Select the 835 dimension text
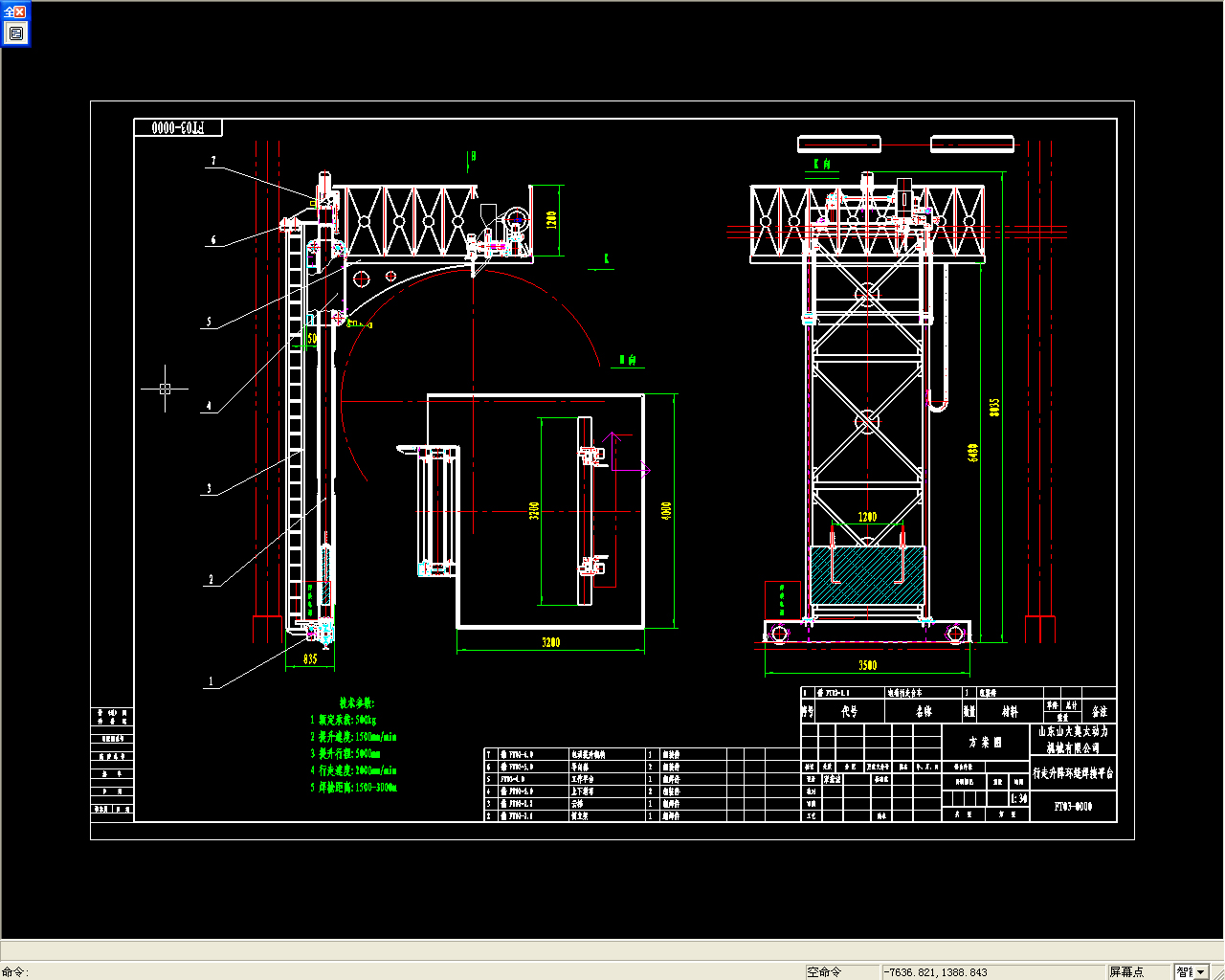This screenshot has height=980, width=1225. pyautogui.click(x=310, y=659)
